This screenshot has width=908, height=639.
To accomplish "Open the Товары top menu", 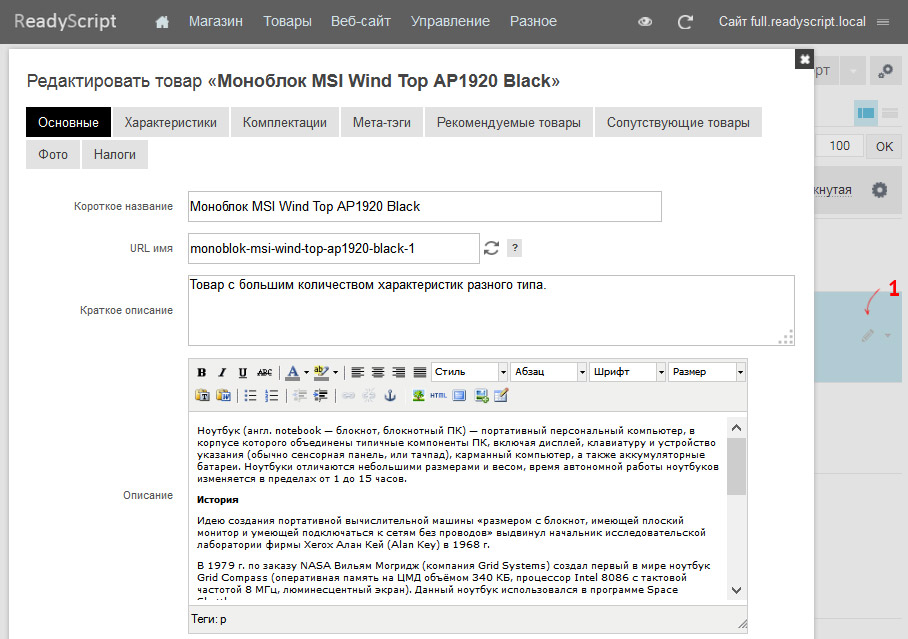I will pyautogui.click(x=287, y=21).
